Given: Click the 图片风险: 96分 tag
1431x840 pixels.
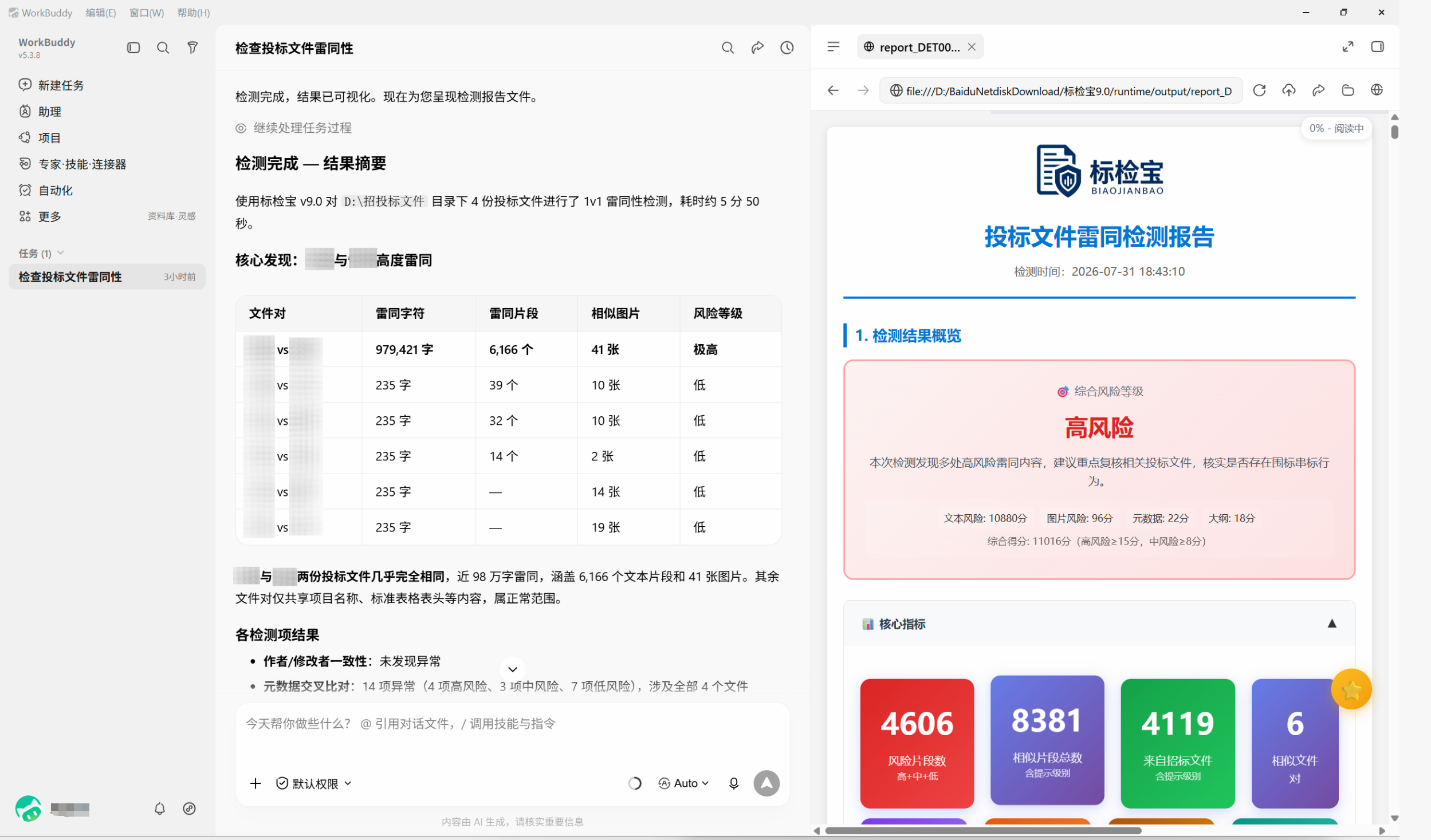Looking at the screenshot, I should click(1079, 518).
